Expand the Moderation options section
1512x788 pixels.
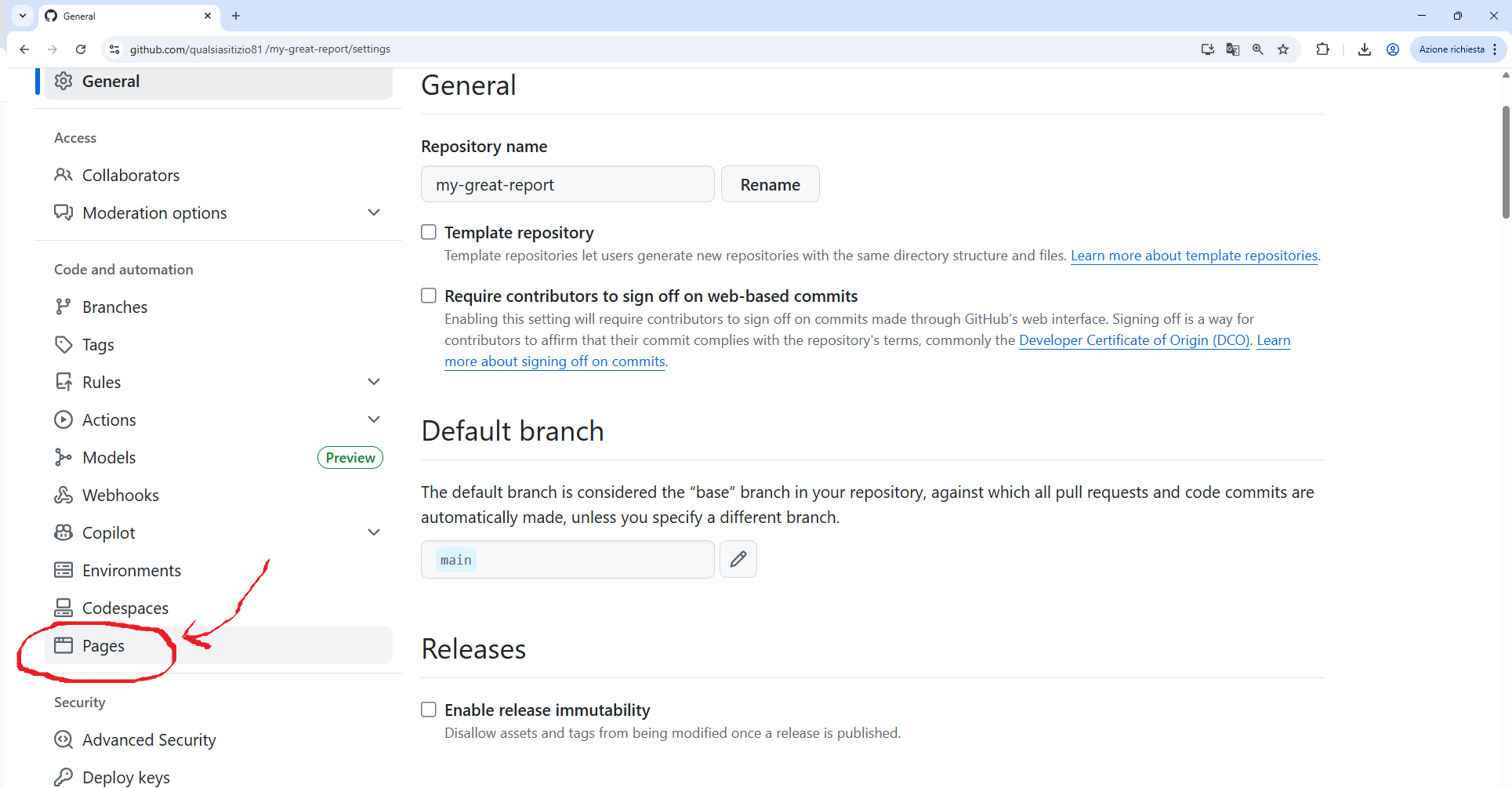pyautogui.click(x=375, y=212)
